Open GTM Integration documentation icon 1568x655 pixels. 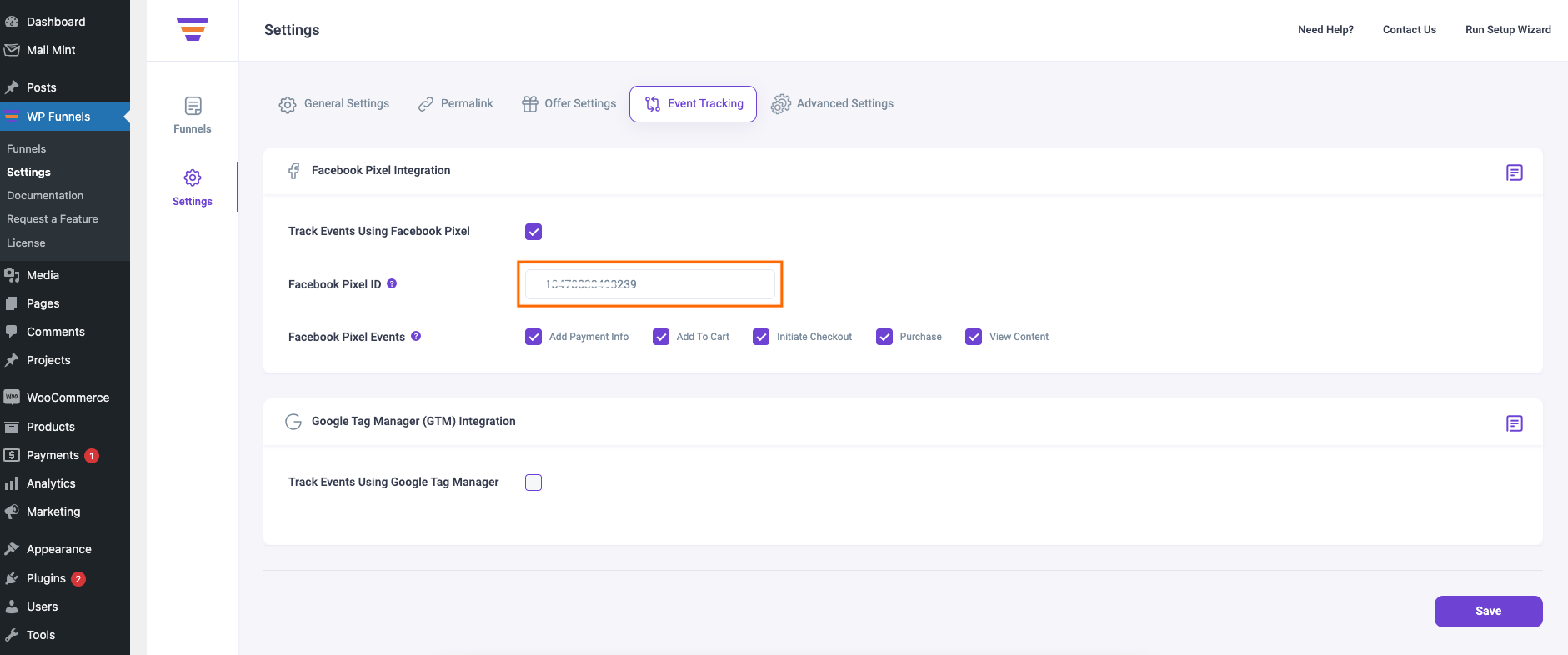1515,423
